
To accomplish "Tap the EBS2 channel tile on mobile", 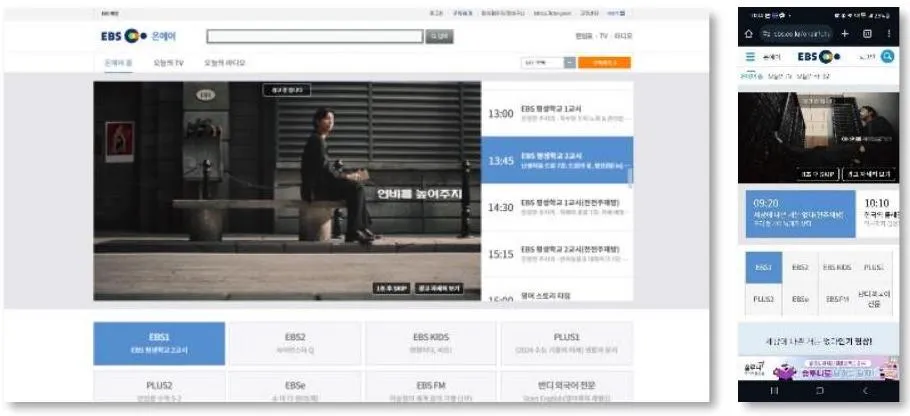I will pyautogui.click(x=800, y=267).
